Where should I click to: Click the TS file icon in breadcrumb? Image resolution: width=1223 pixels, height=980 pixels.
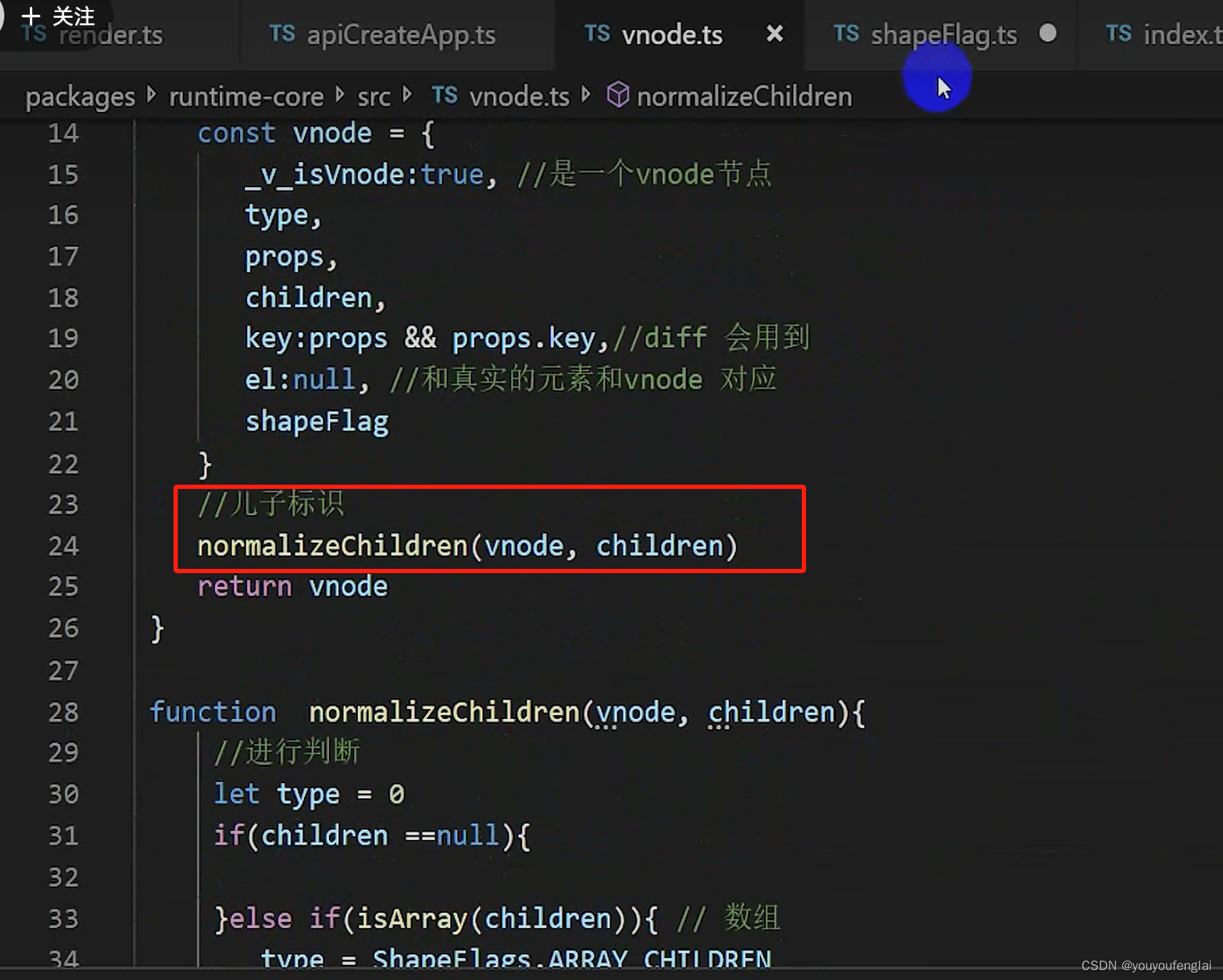click(445, 95)
